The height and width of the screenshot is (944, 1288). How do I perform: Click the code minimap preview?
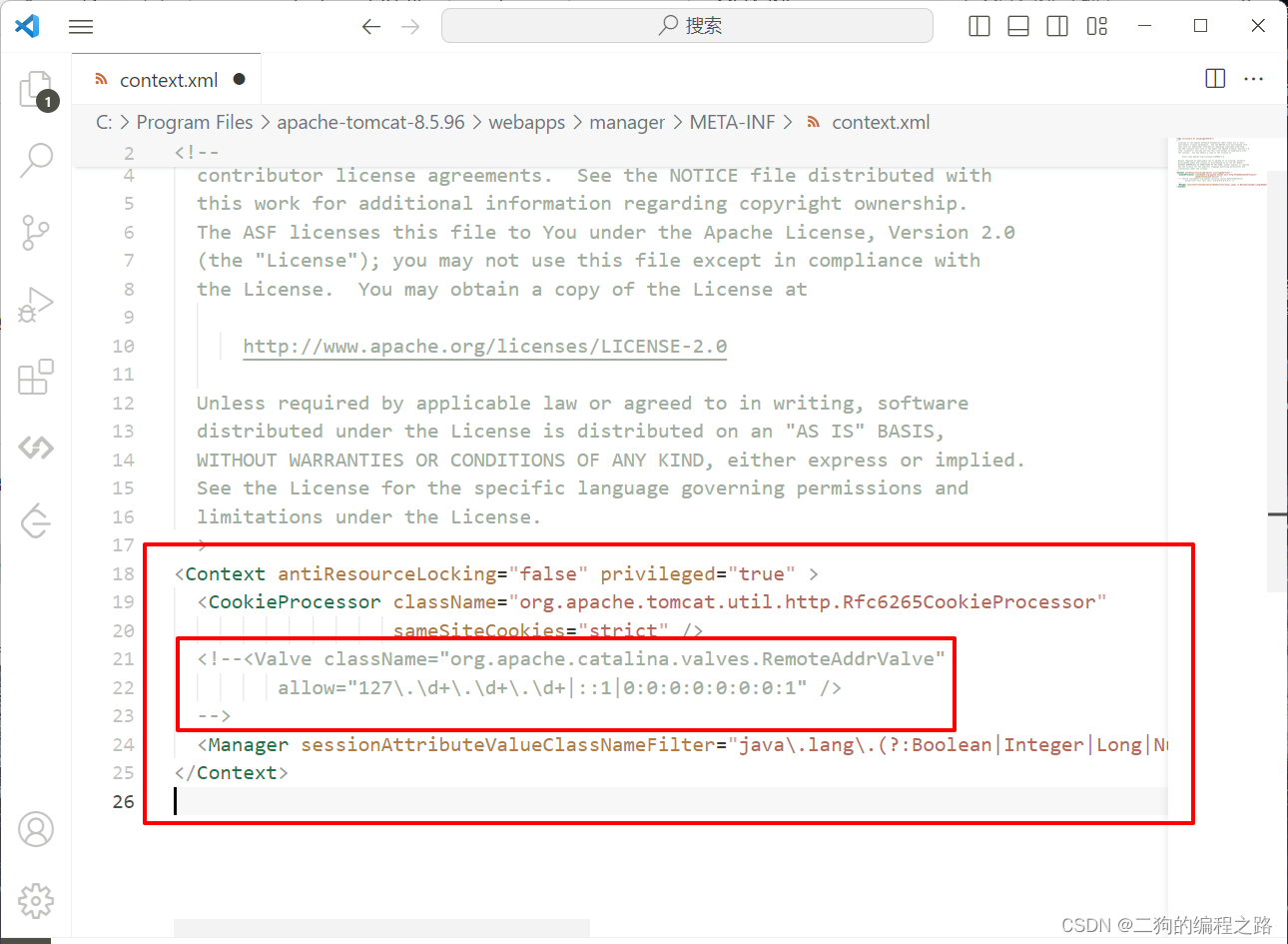1221,162
